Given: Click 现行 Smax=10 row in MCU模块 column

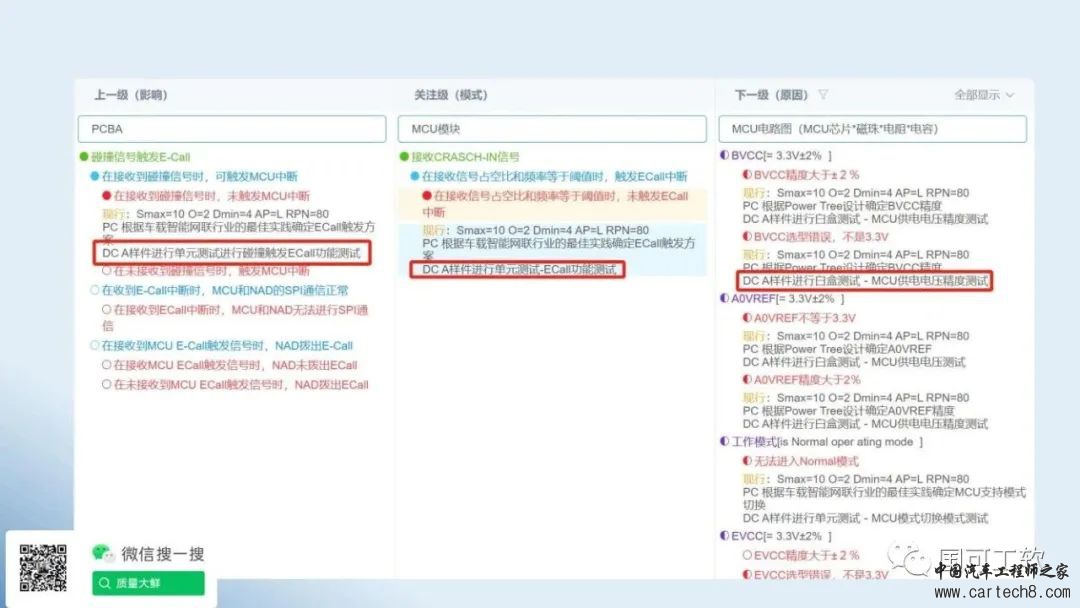Looking at the screenshot, I should (x=535, y=230).
